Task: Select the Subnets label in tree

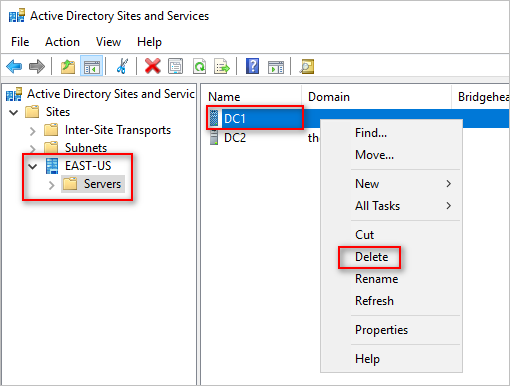Action: (86, 147)
